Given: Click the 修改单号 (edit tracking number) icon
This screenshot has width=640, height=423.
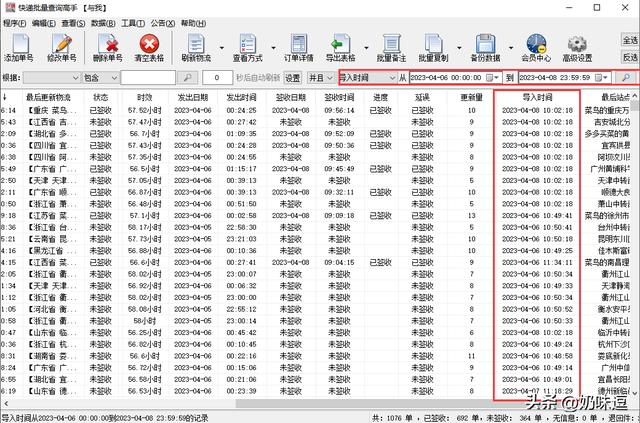Looking at the screenshot, I should tap(62, 46).
